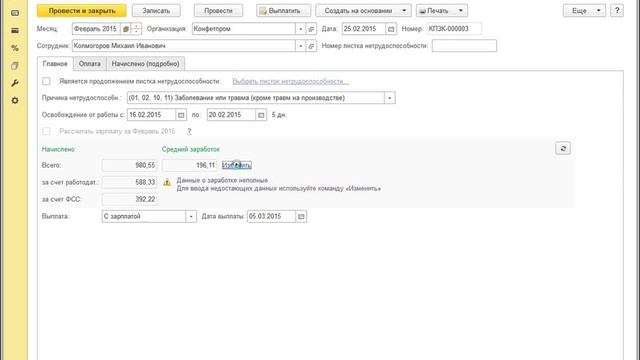Click the за счет ФСС amount 392,22
Viewport: 640px width, 360px height.
(x=129, y=199)
